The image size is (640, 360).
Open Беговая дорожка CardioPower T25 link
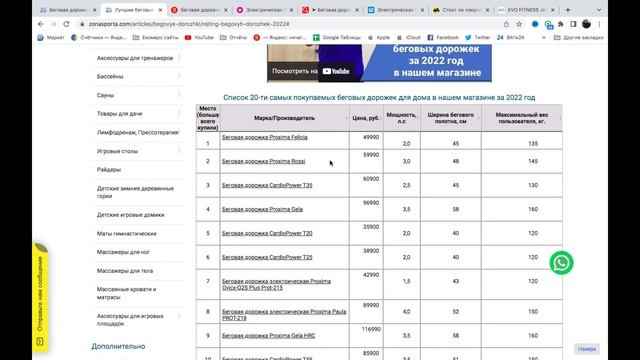click(267, 258)
